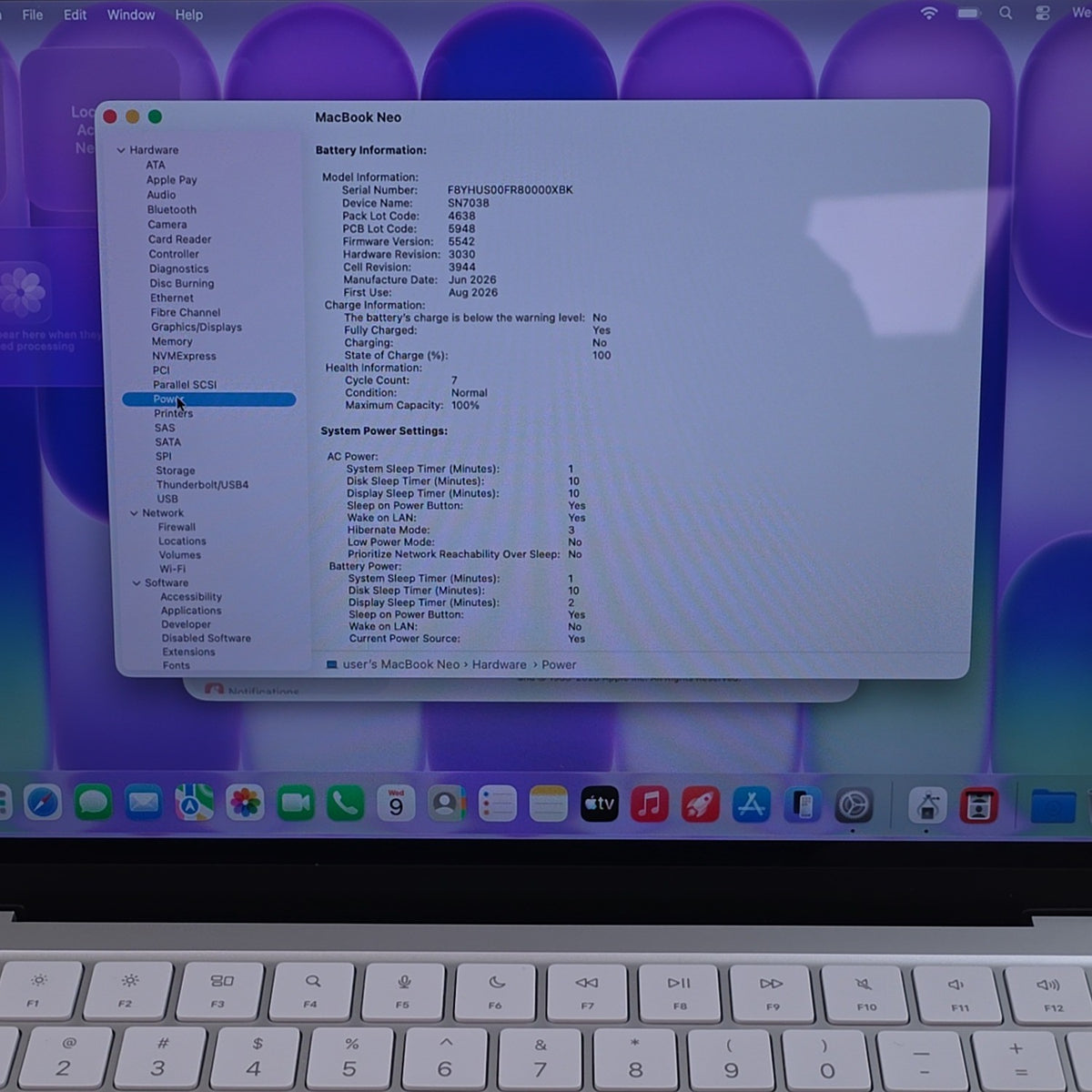1092x1092 pixels.
Task: Select NVMExpress in the sidebar
Action: pyautogui.click(x=184, y=356)
